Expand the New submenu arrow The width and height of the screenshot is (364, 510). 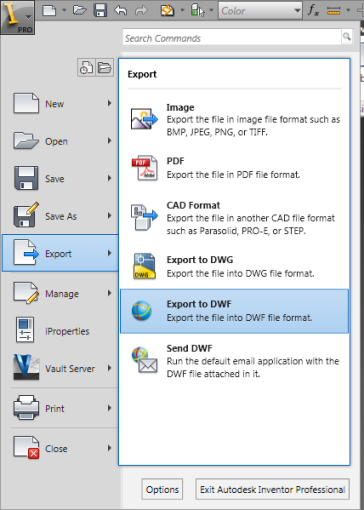[x=109, y=104]
